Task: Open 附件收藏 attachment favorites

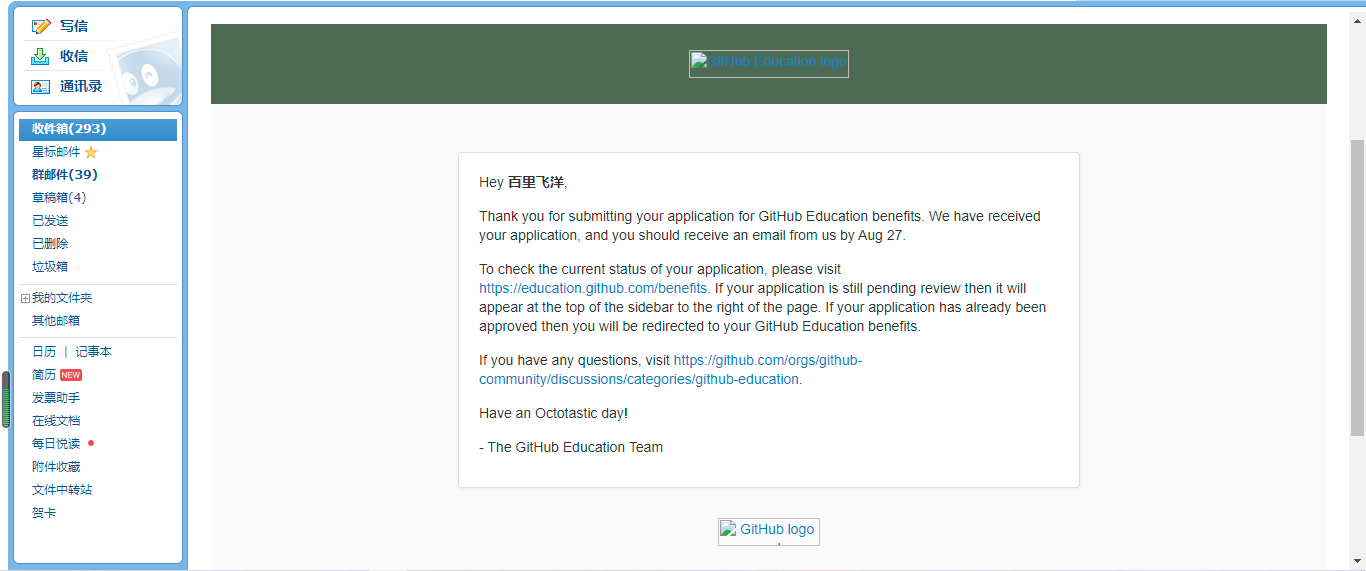Action: click(56, 467)
